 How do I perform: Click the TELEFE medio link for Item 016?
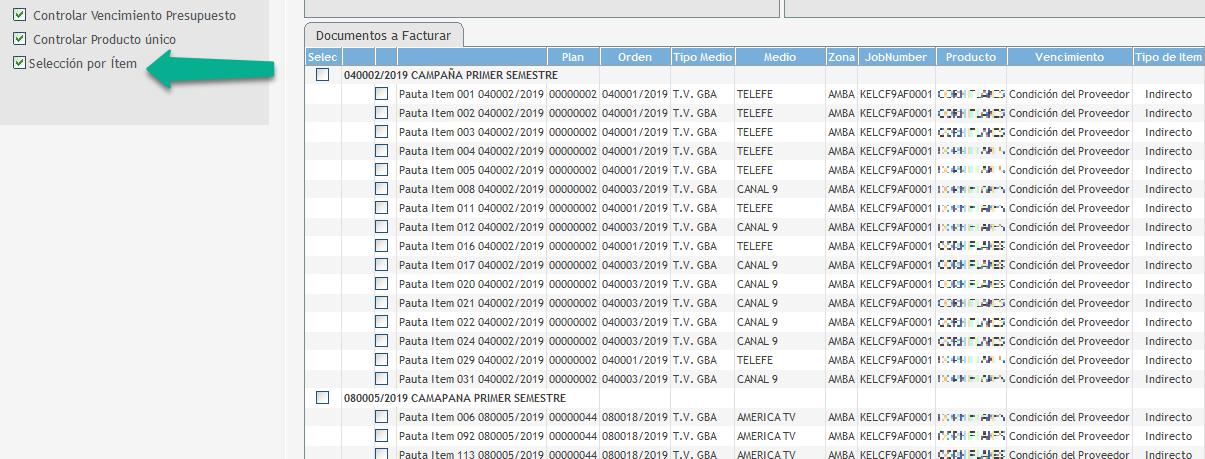point(755,246)
